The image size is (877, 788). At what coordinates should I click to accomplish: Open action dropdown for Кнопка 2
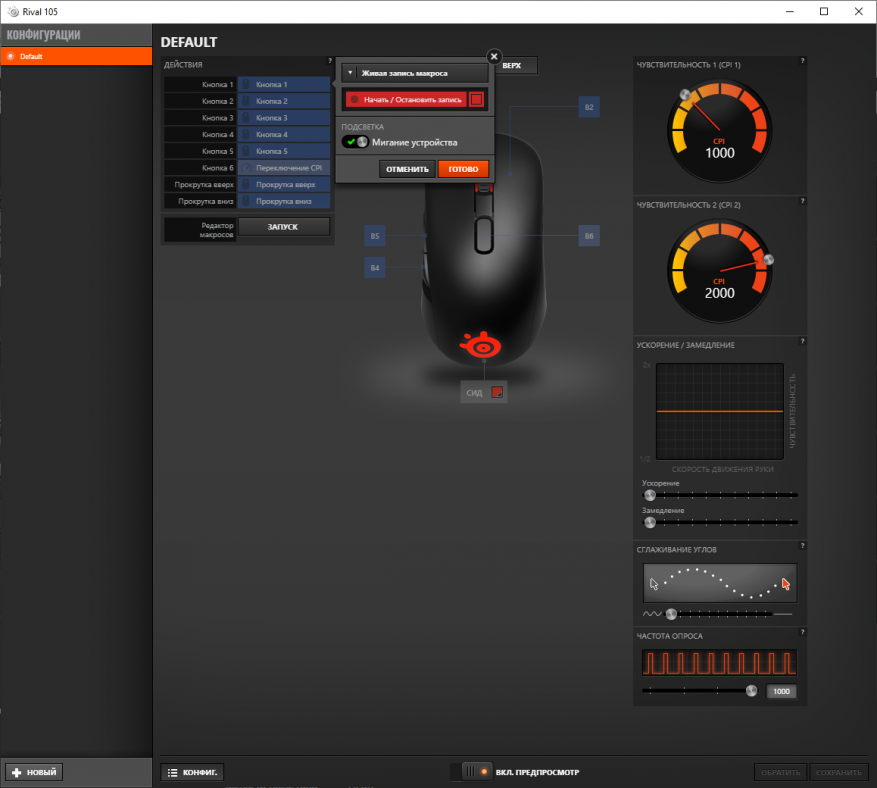tap(284, 101)
